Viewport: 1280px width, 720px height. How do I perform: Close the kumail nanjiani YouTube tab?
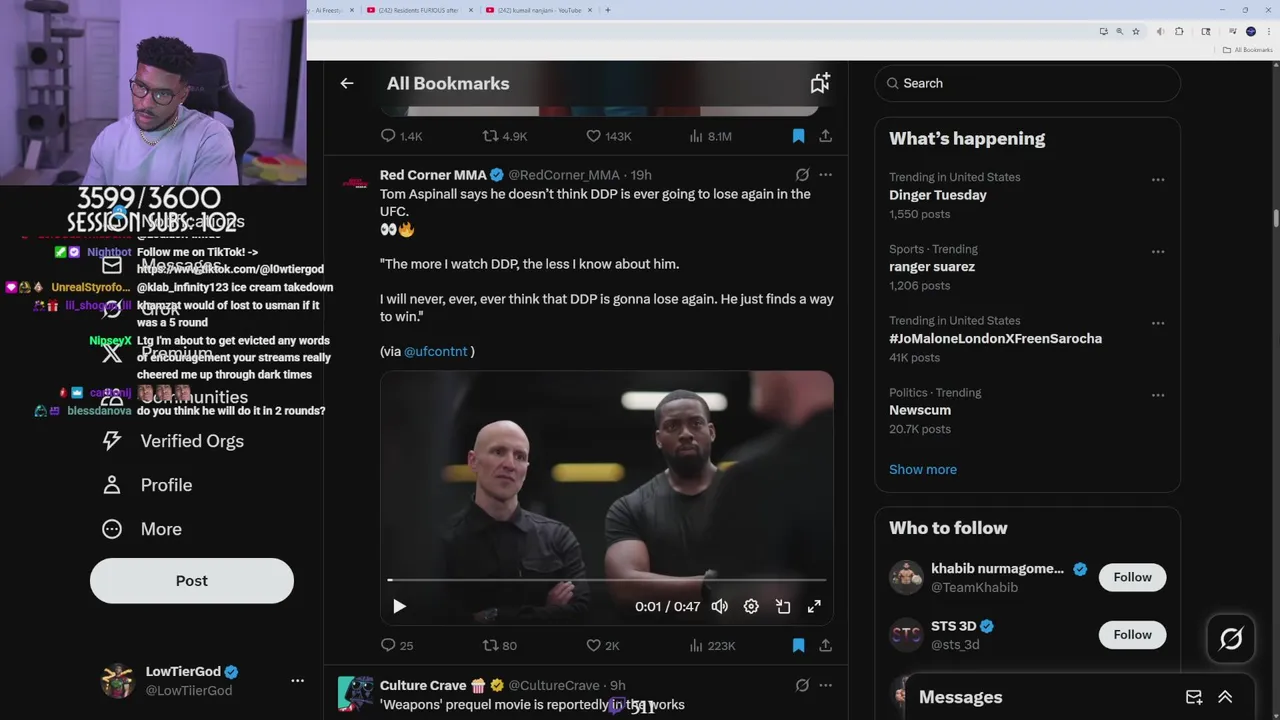pyautogui.click(x=592, y=10)
